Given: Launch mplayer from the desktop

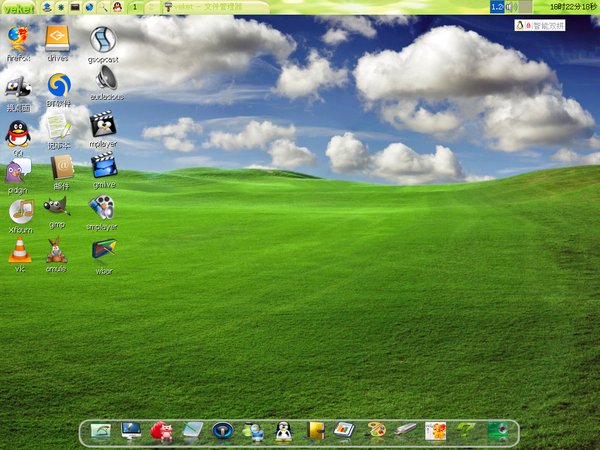Looking at the screenshot, I should click(103, 125).
